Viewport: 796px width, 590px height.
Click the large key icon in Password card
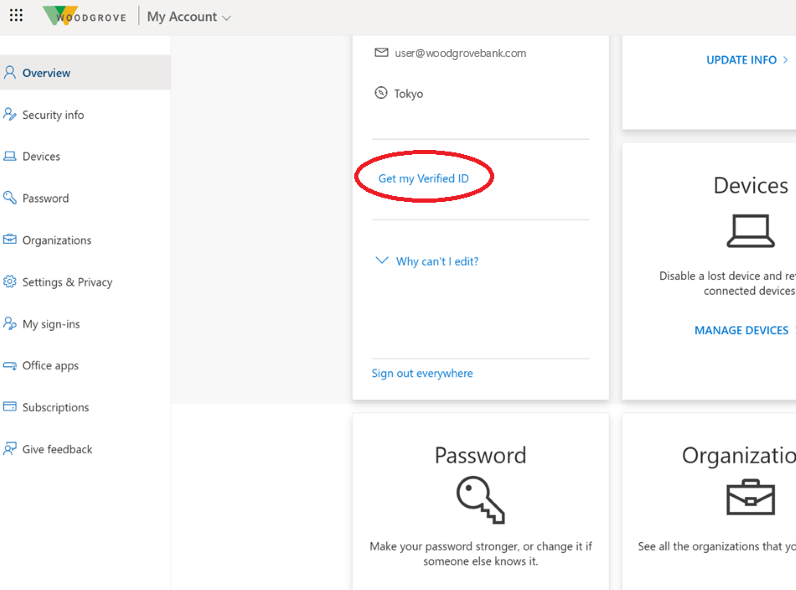click(x=481, y=500)
